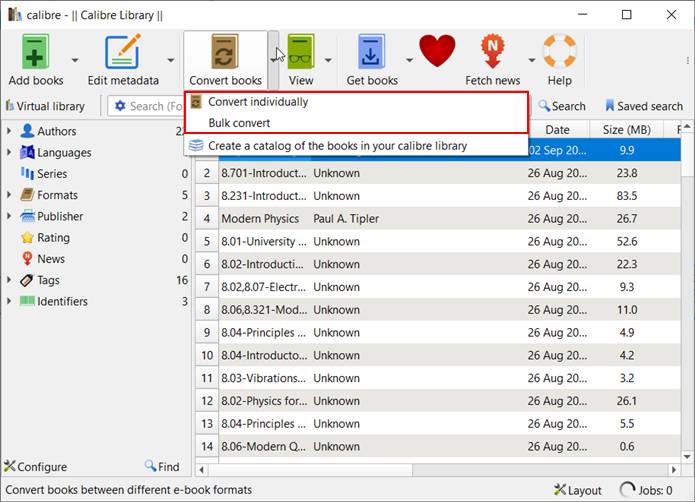Choose Bulk convert from menu
This screenshot has height=502, width=695.
click(x=356, y=123)
